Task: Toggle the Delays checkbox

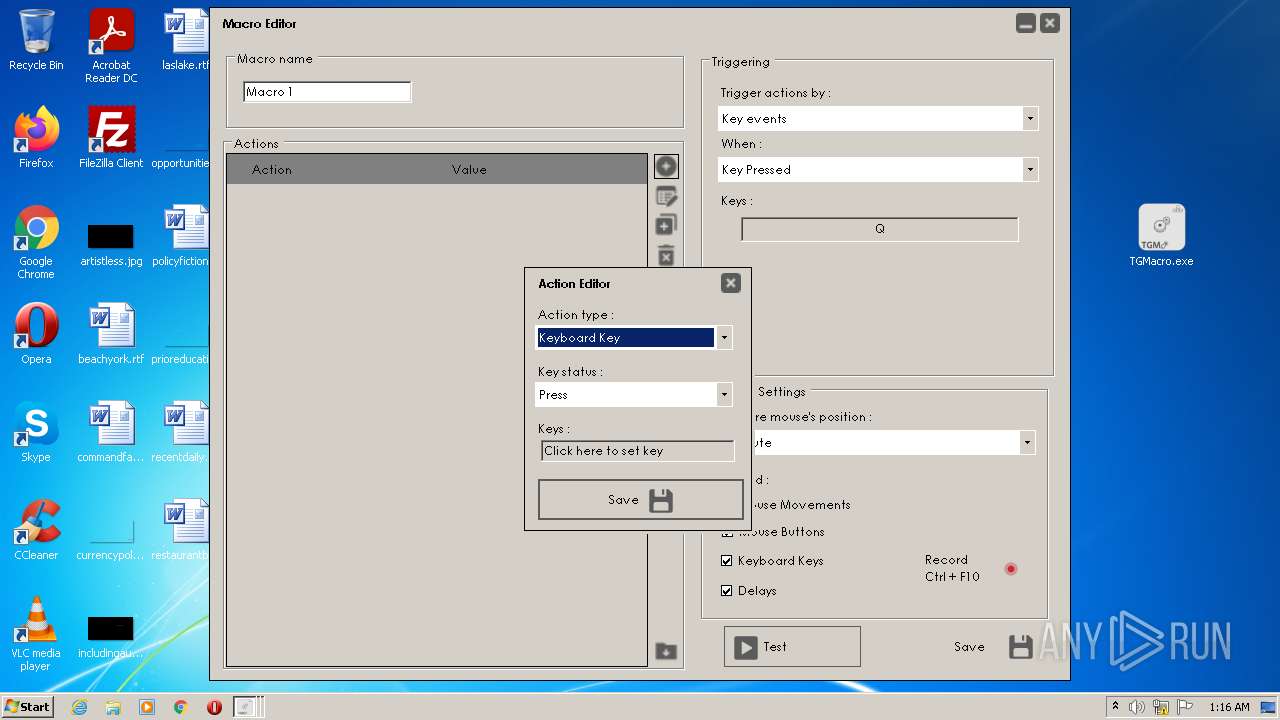Action: coord(727,591)
